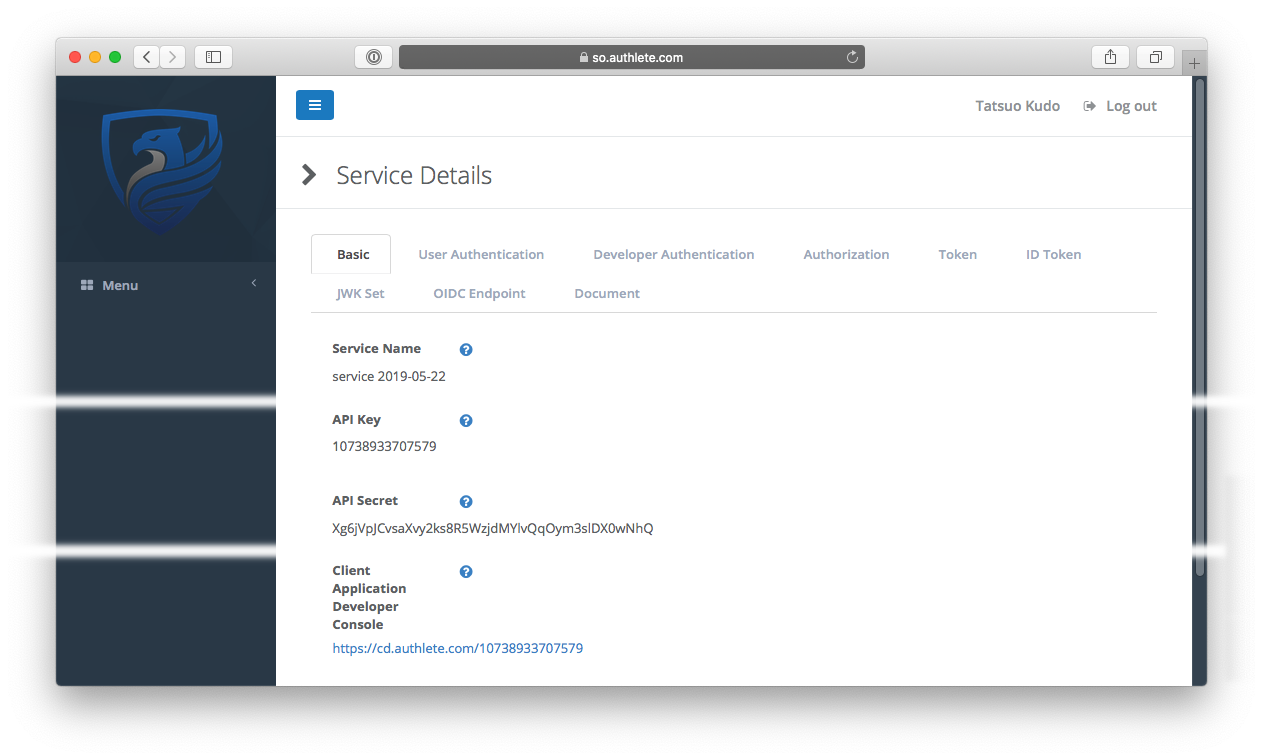Open help for API Key
Image resolution: width=1263 pixels, height=754 pixels.
pos(466,421)
